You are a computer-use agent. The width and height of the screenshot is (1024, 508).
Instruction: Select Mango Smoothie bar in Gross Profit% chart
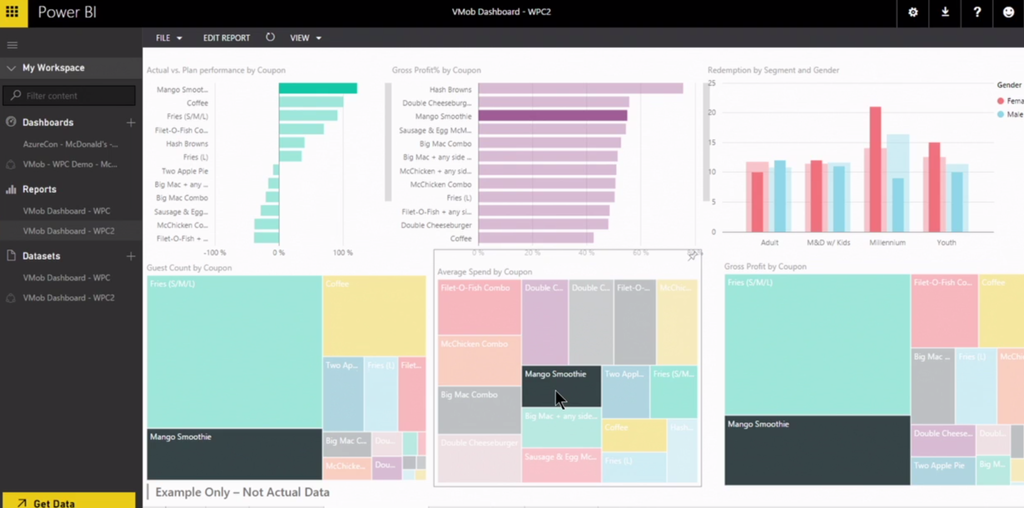coord(552,116)
